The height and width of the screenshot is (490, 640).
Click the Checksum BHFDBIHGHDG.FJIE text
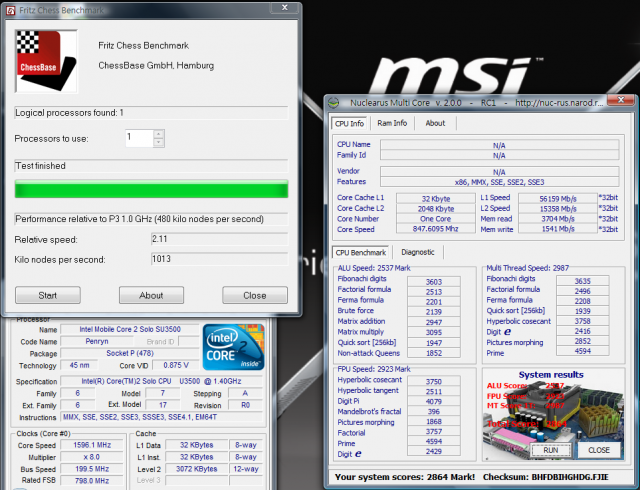[x=546, y=477]
